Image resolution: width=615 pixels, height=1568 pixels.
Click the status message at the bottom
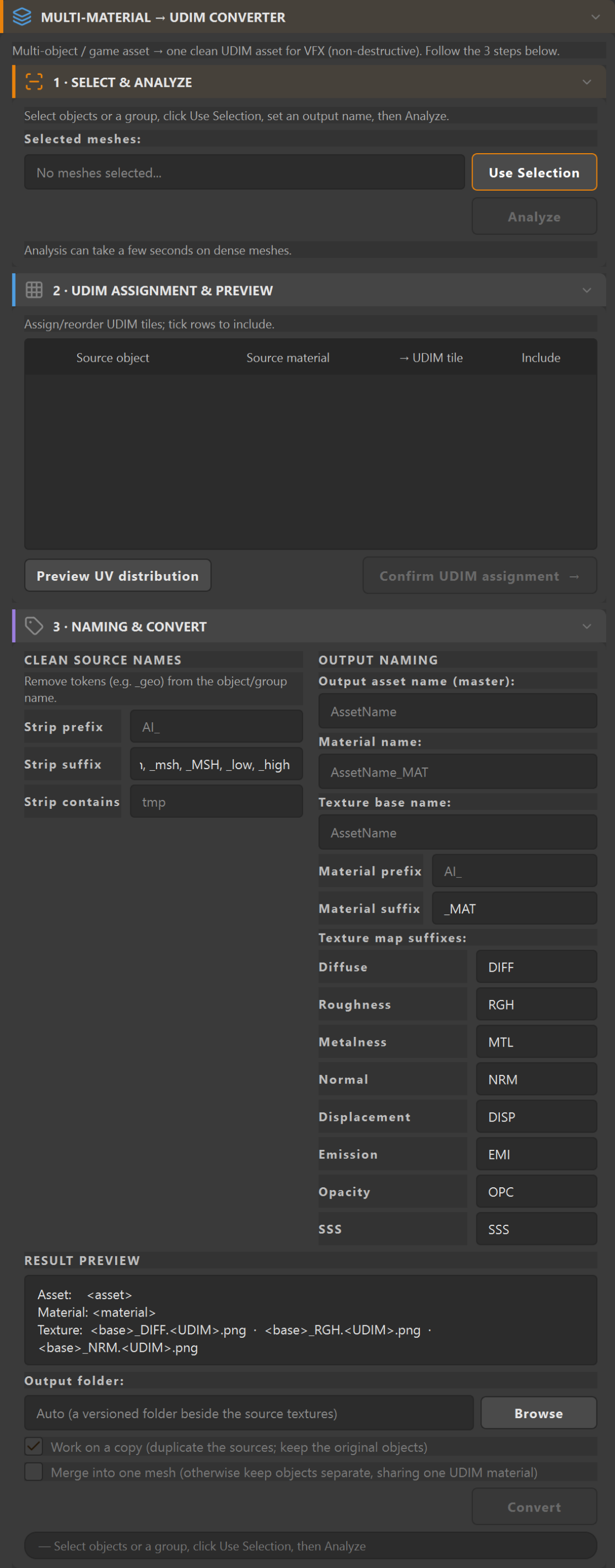click(310, 1546)
